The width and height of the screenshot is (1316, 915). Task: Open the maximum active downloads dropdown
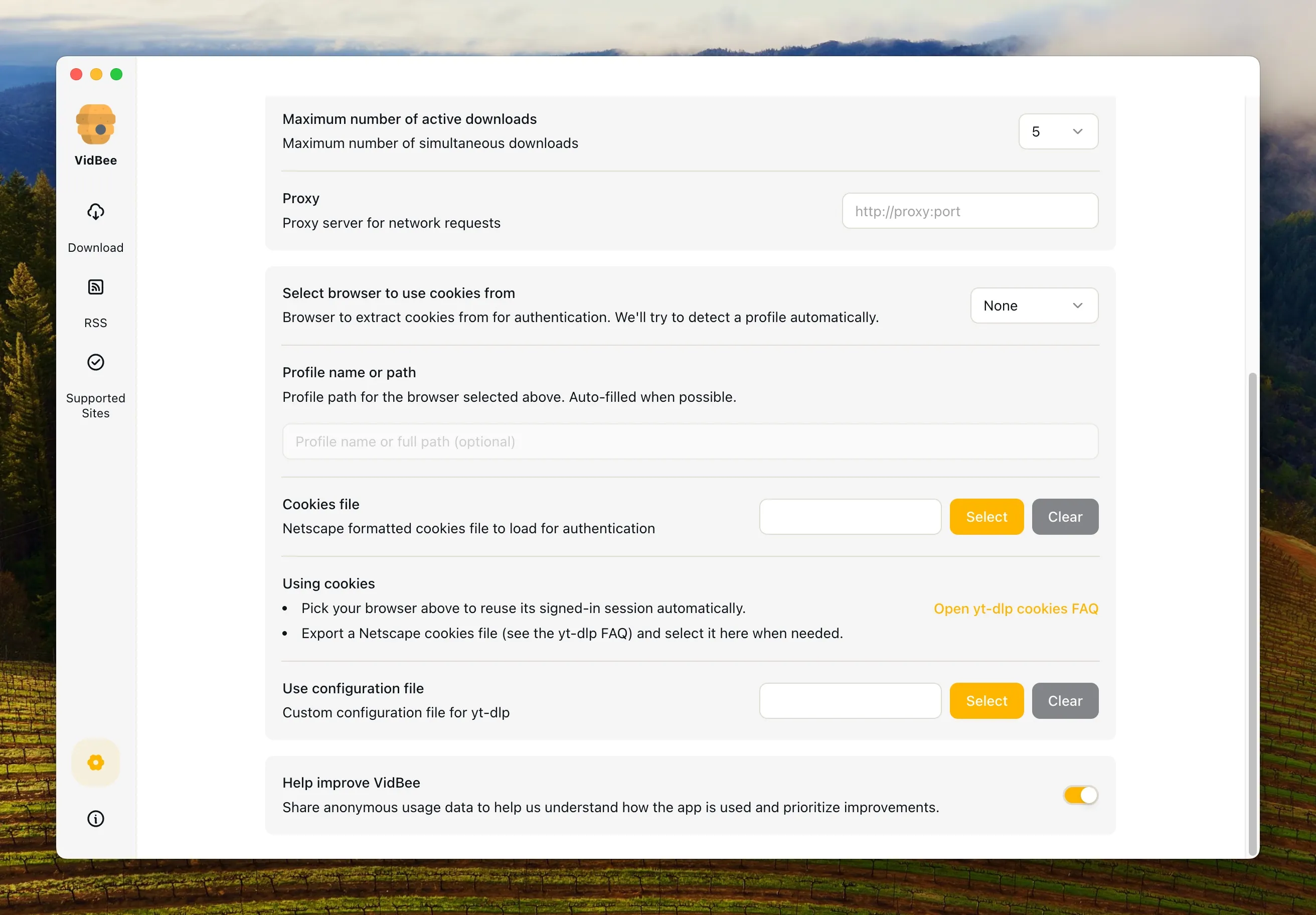[x=1058, y=132]
